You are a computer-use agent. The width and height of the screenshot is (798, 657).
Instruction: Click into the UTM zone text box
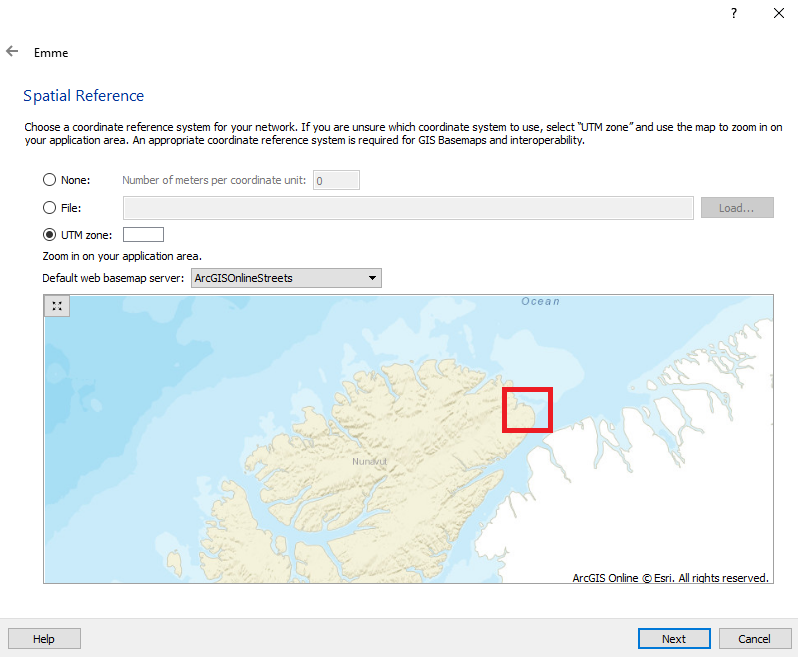click(143, 235)
